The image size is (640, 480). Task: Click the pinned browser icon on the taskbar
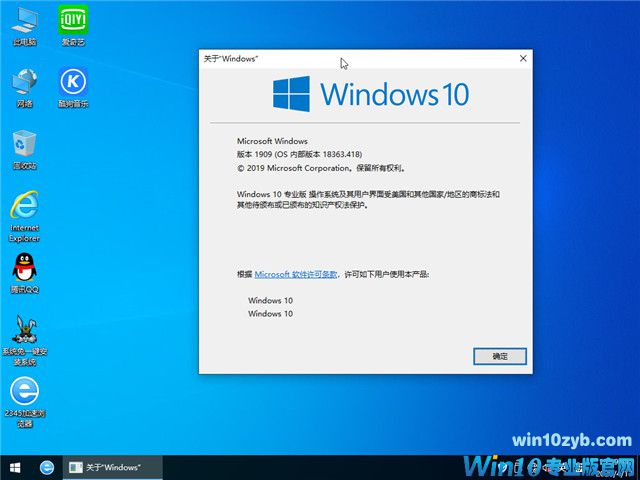pos(46,467)
